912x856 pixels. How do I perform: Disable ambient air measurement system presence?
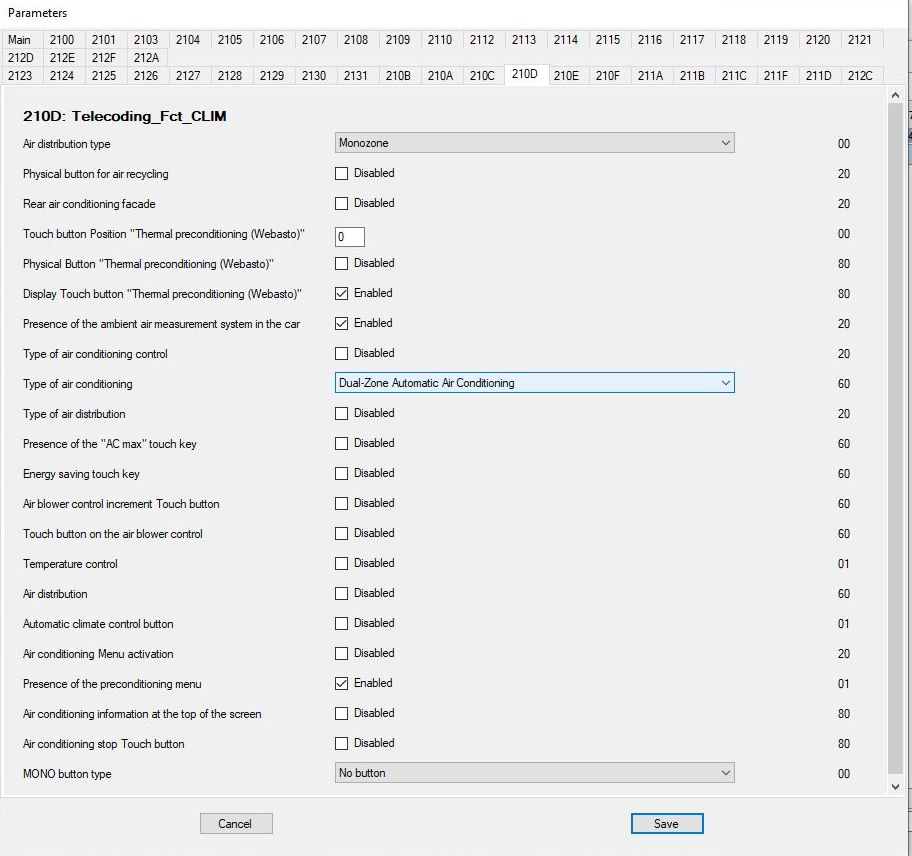coord(342,323)
